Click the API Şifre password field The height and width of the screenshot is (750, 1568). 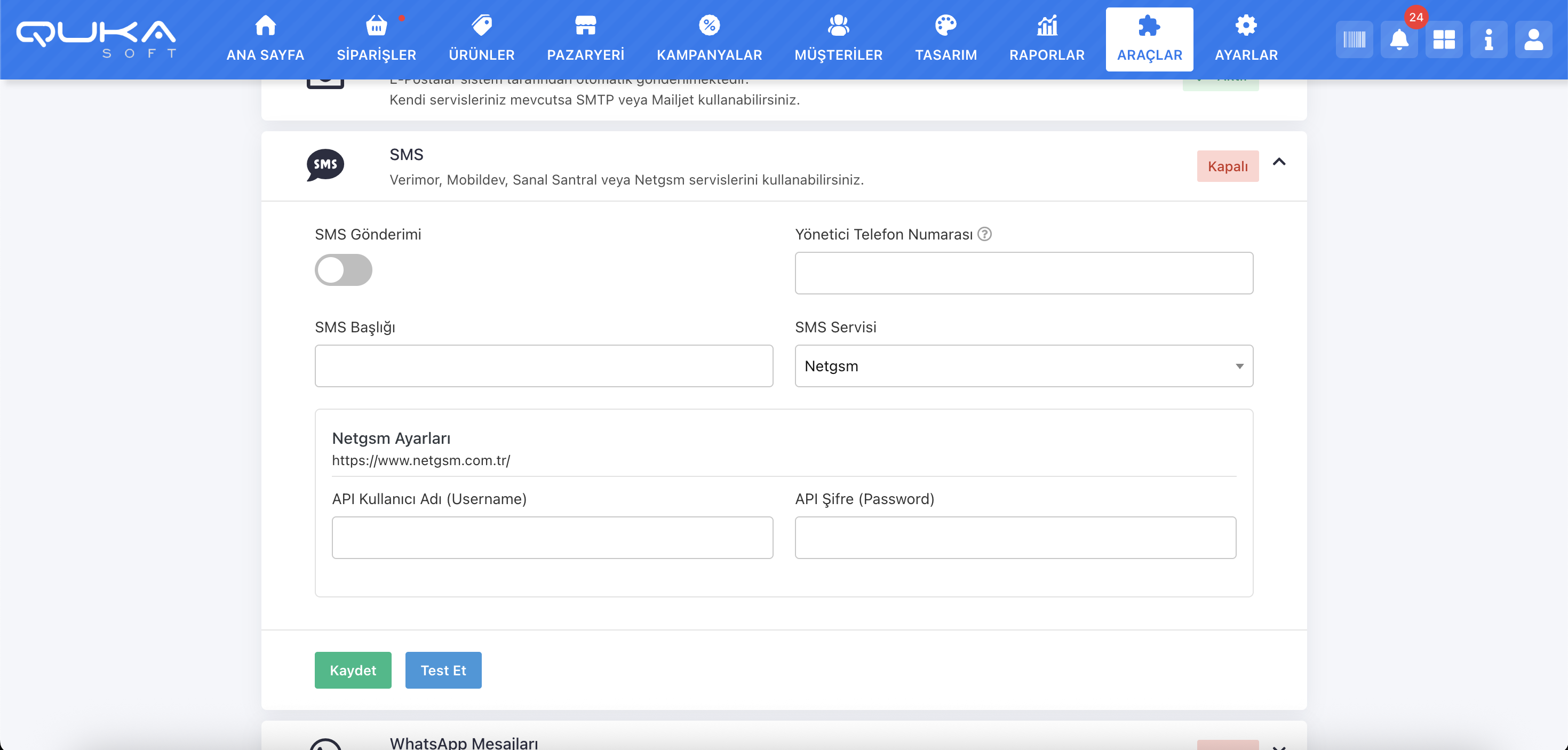coord(1015,538)
